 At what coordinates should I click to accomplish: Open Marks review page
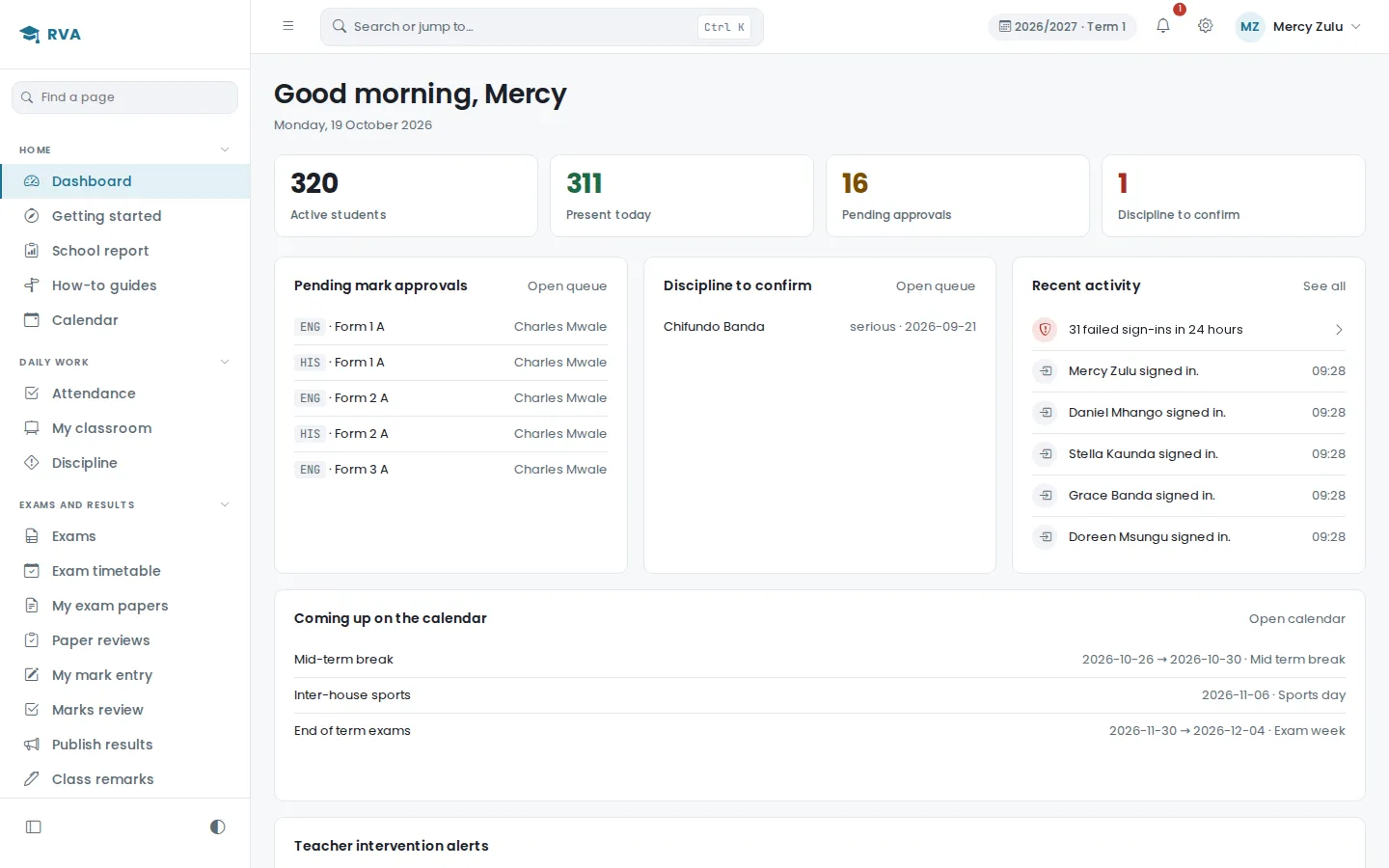125,710
